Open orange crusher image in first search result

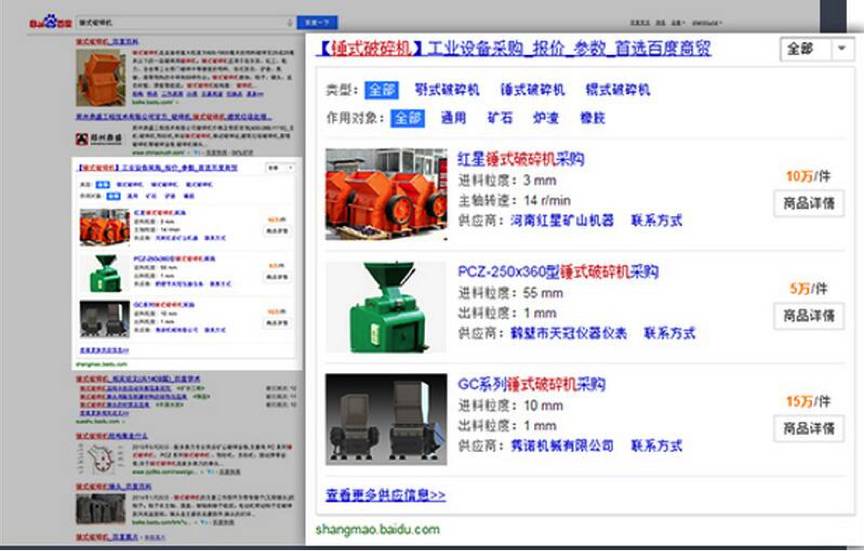pyautogui.click(x=101, y=78)
